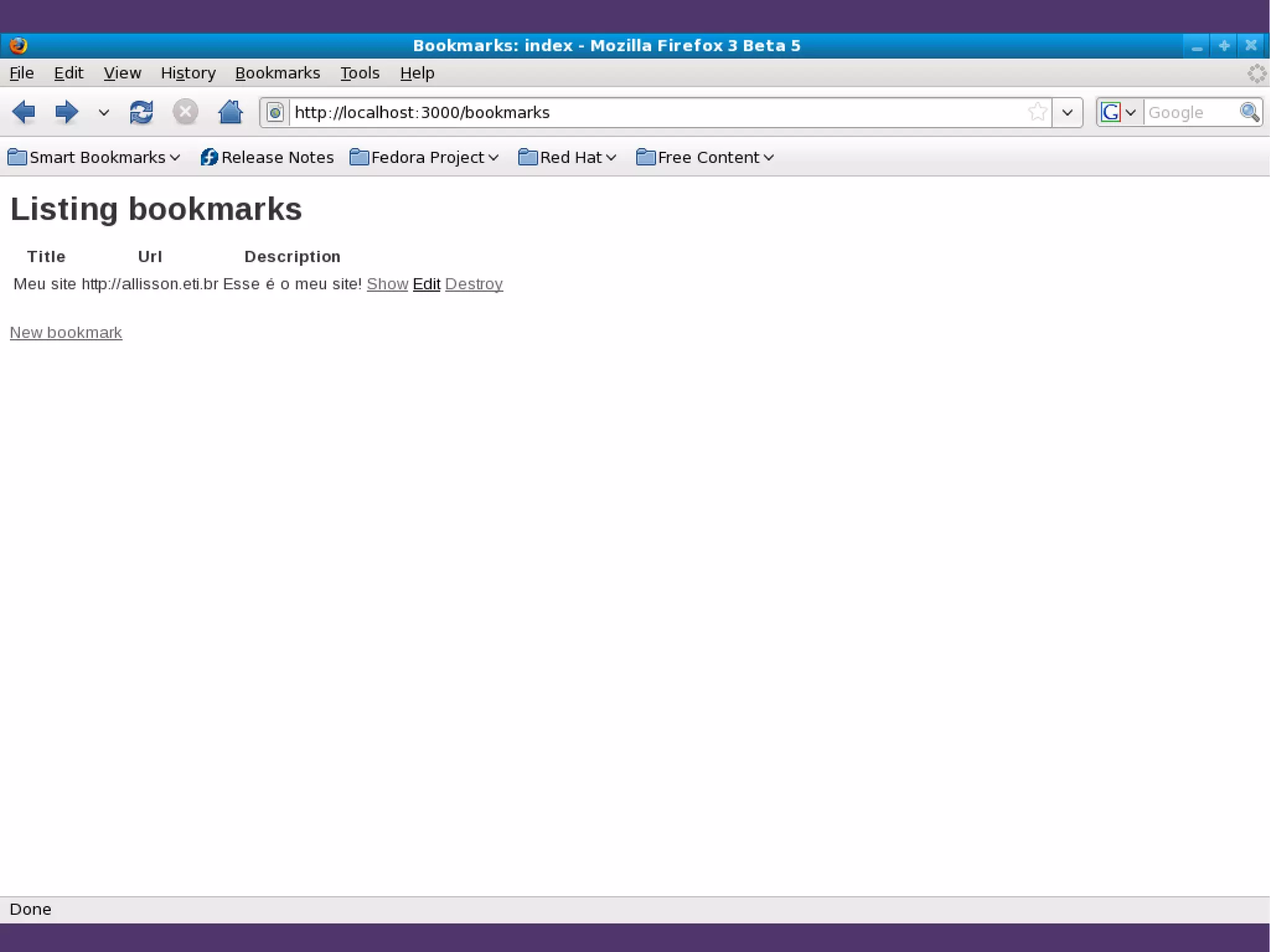Screen dimensions: 1270x952
Task: Click the 'Esse é o meu site!' description
Action: [x=292, y=284]
